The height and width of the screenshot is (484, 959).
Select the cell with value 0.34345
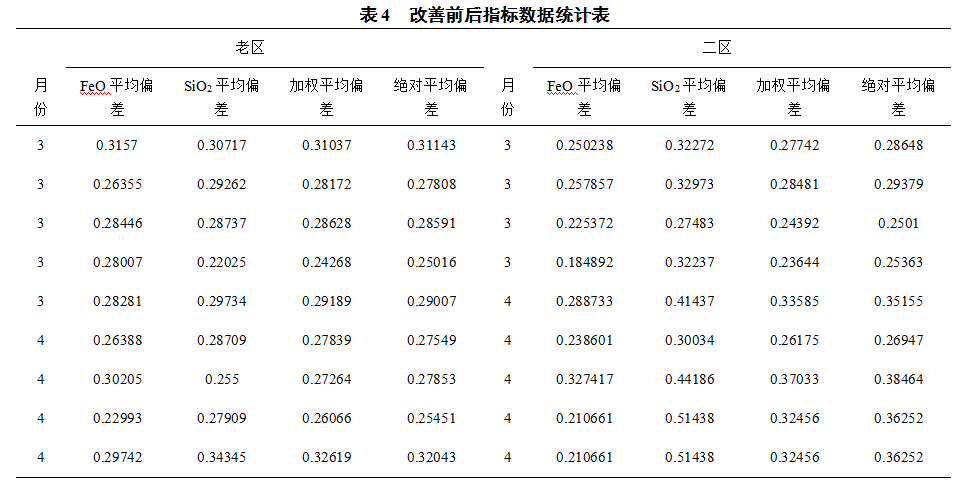222,457
